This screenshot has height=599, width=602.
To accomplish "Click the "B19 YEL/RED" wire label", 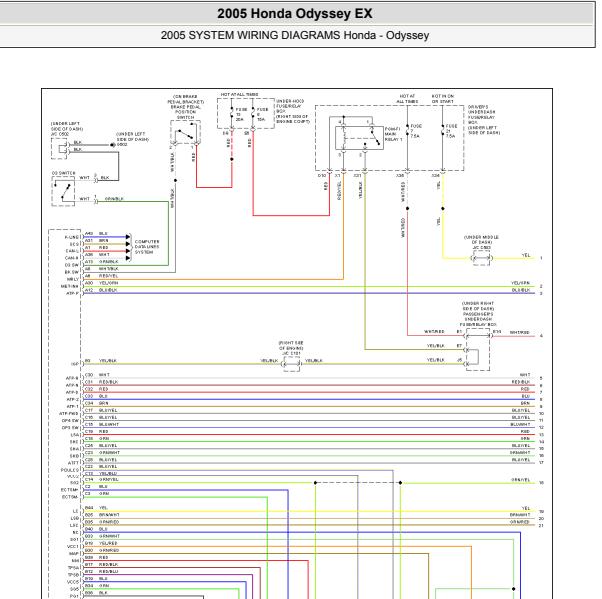I will click(101, 543).
